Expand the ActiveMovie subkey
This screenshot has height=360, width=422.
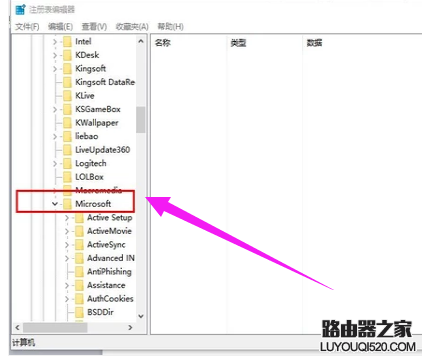pos(67,231)
